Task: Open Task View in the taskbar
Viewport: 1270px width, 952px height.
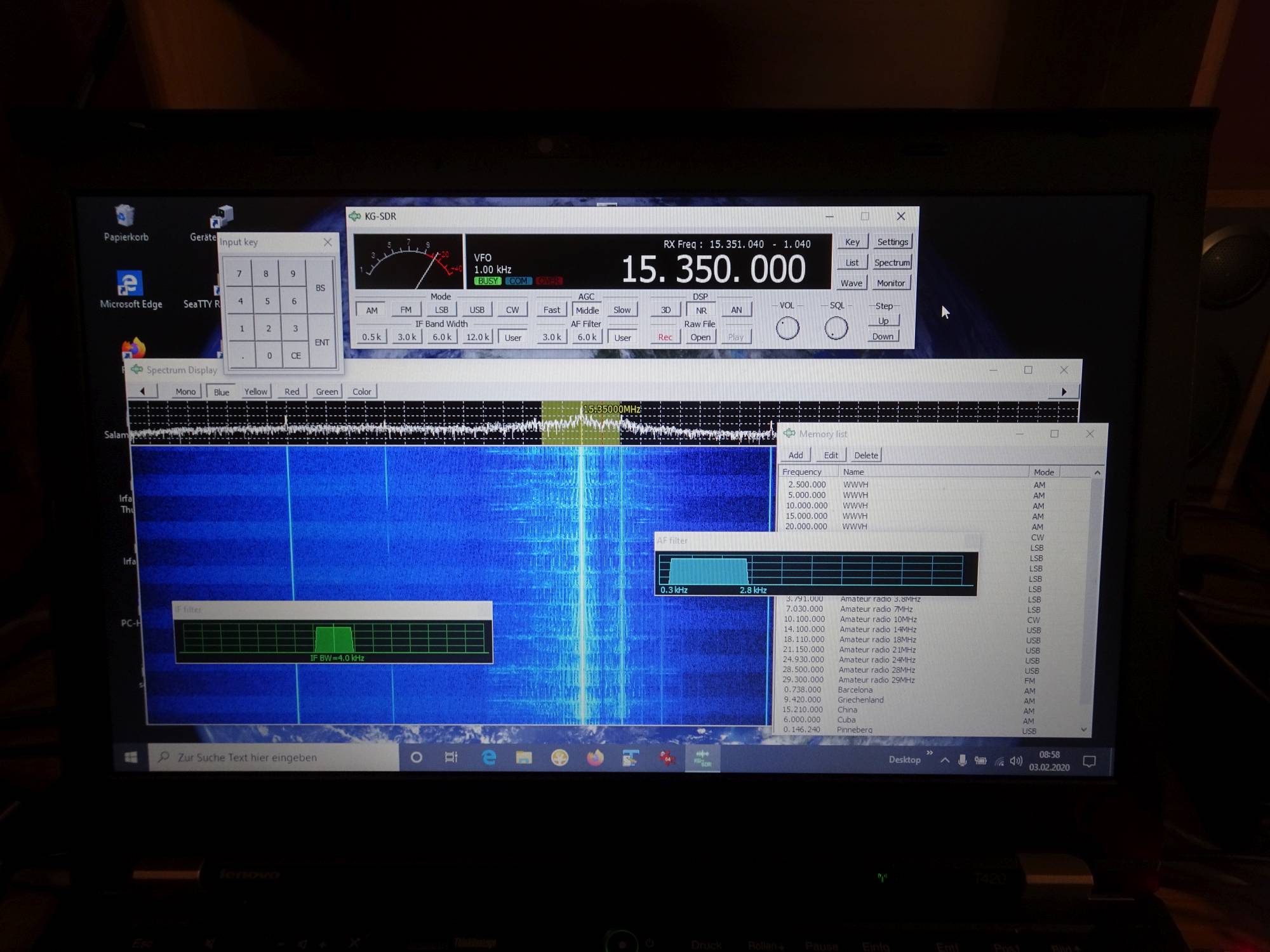Action: pyautogui.click(x=451, y=757)
